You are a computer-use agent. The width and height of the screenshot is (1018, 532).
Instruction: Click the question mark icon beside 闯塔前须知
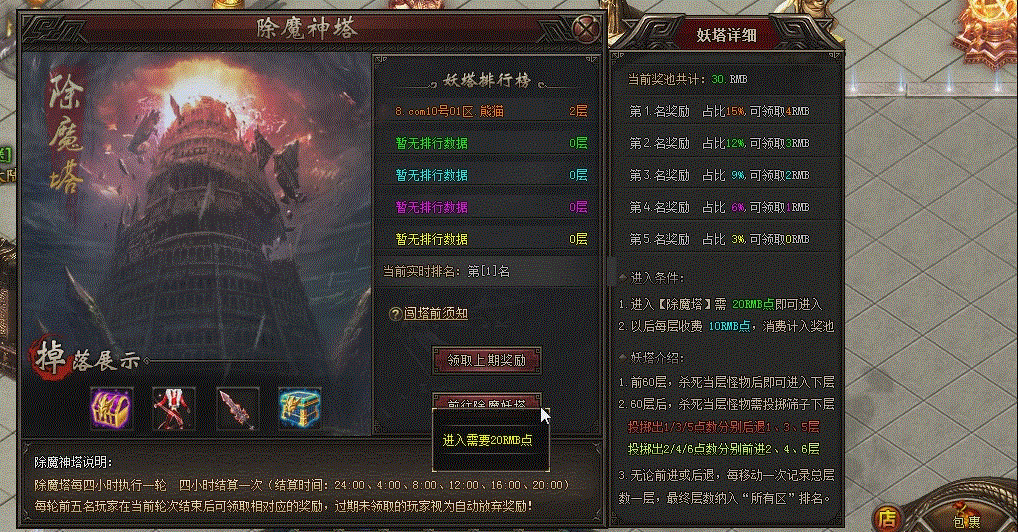click(395, 314)
